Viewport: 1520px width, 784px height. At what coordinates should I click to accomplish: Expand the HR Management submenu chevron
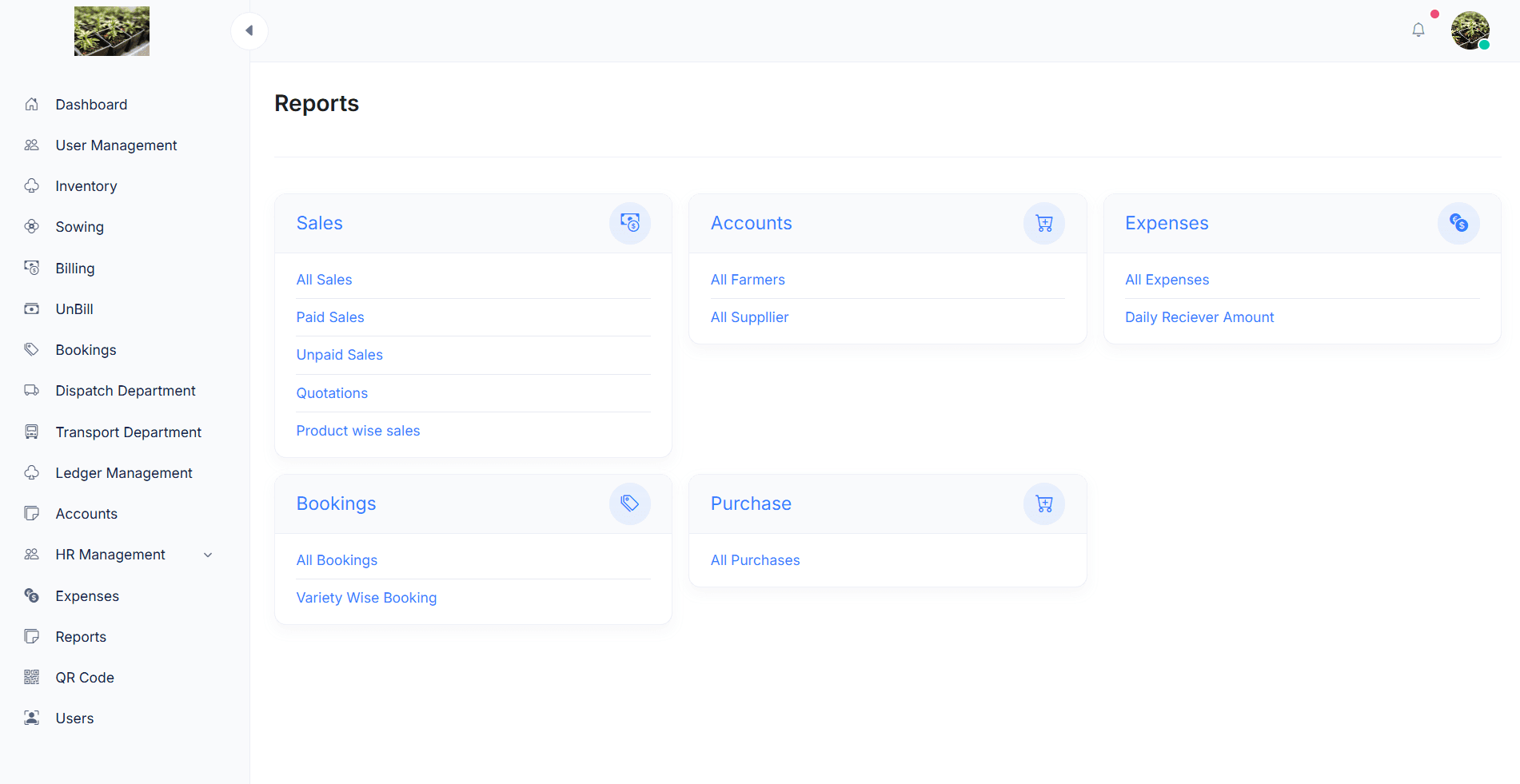208,555
